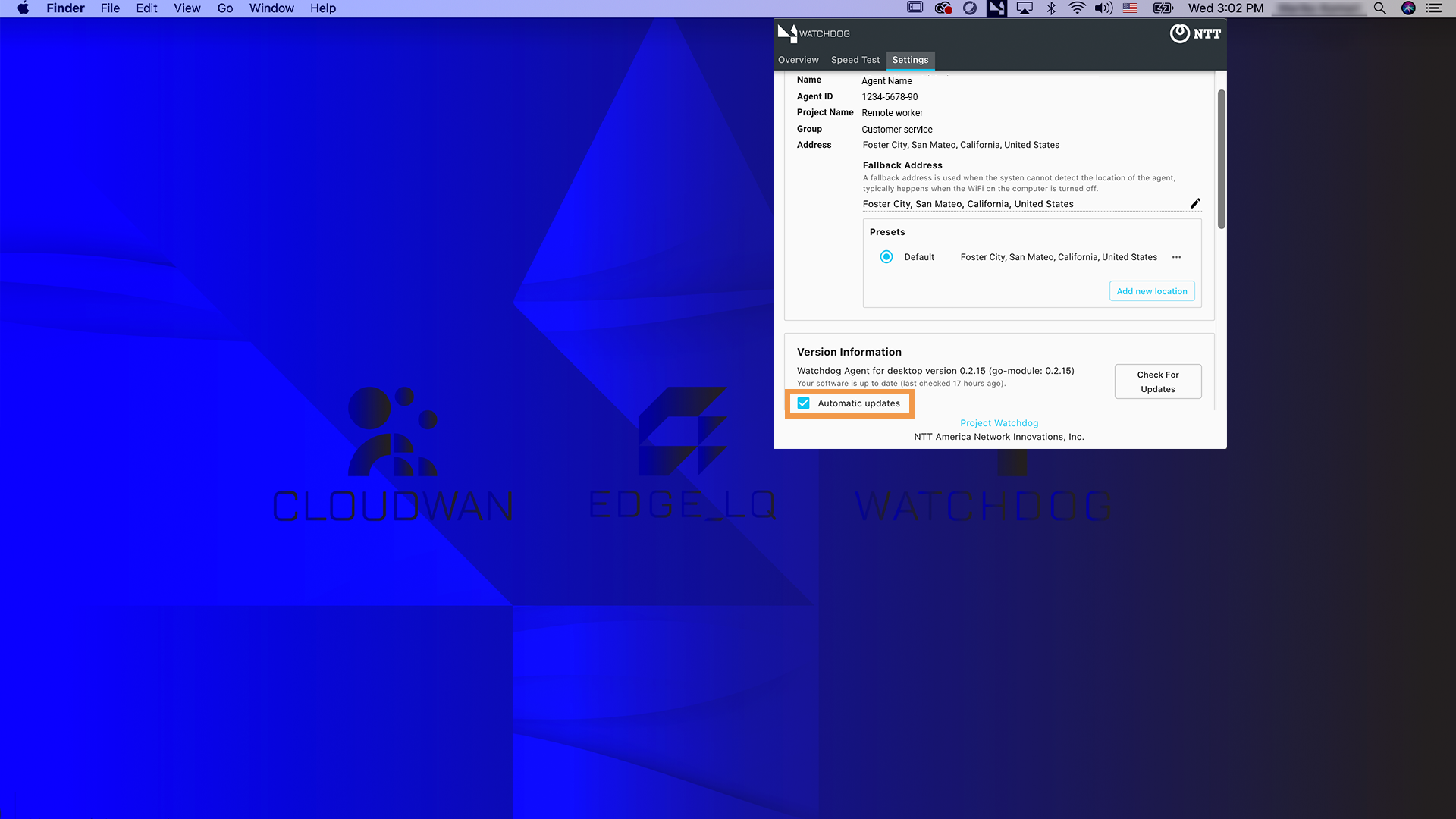Open the Go menu
The height and width of the screenshot is (819, 1456).
[x=224, y=8]
